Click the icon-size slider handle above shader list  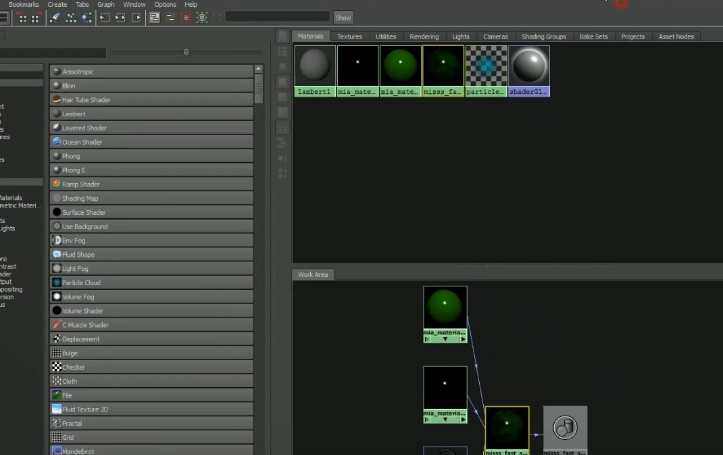pos(186,52)
